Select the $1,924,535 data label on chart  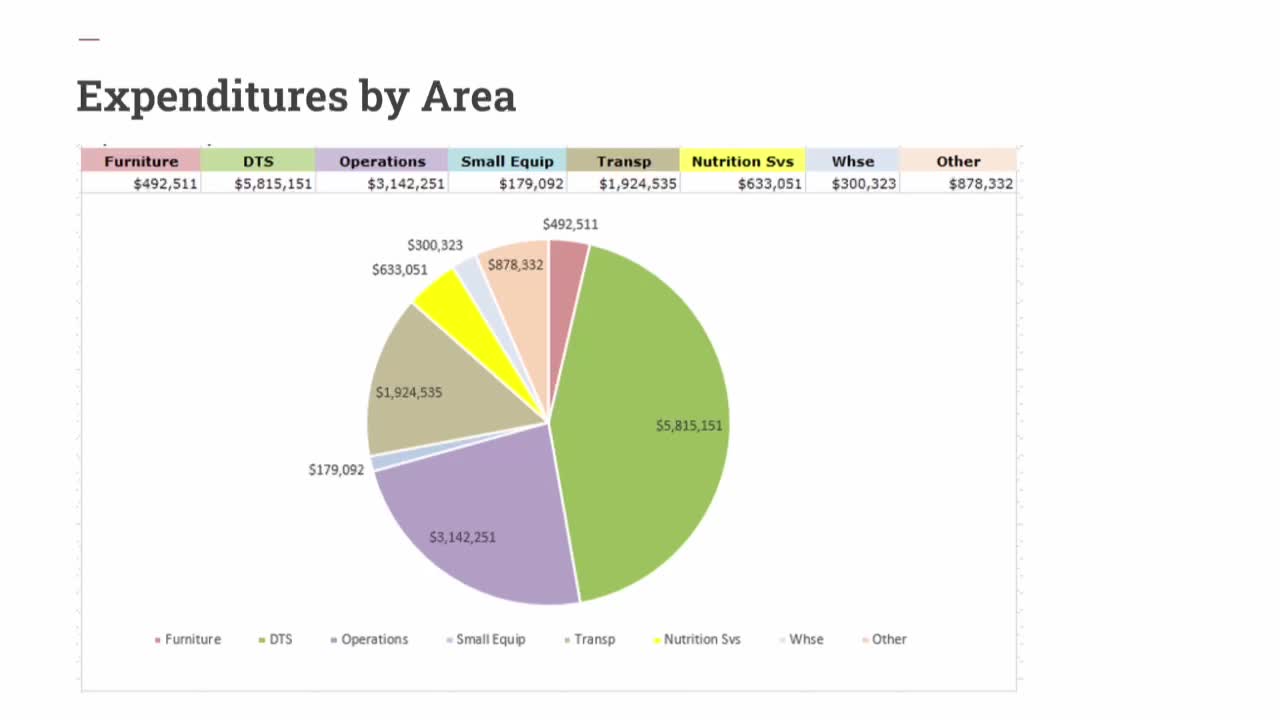pyautogui.click(x=410, y=392)
